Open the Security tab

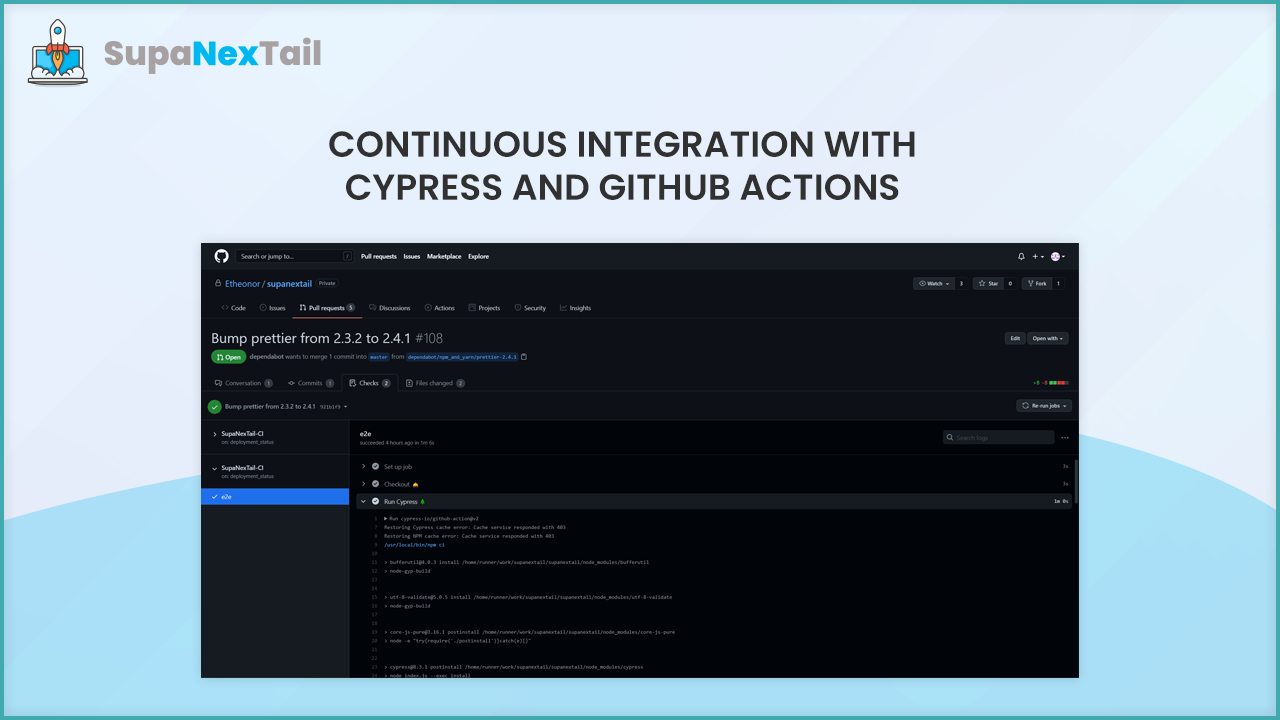click(x=530, y=308)
